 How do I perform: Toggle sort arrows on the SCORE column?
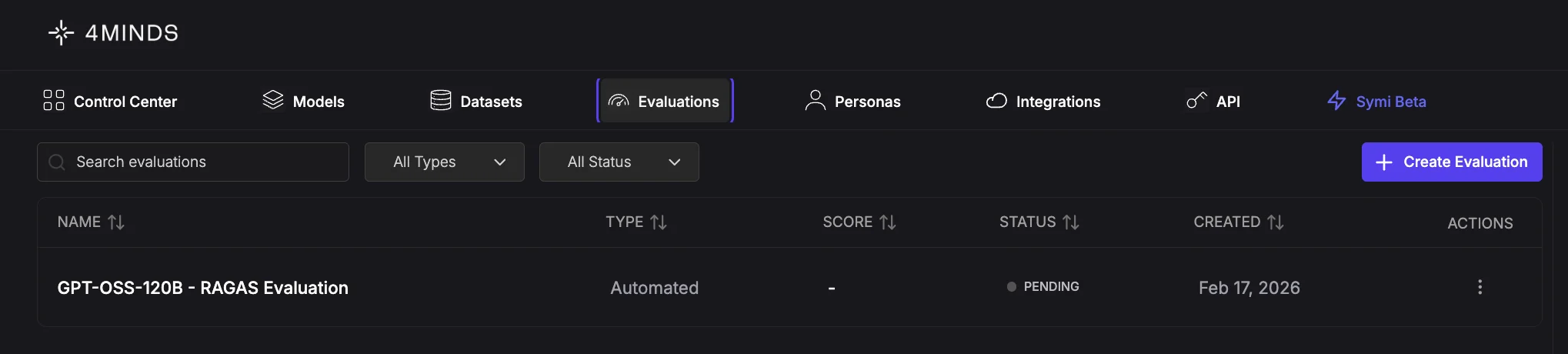(x=888, y=222)
